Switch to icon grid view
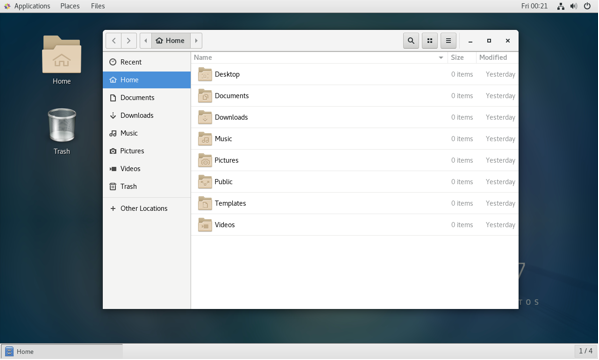Image resolution: width=599 pixels, height=360 pixels. tap(430, 41)
